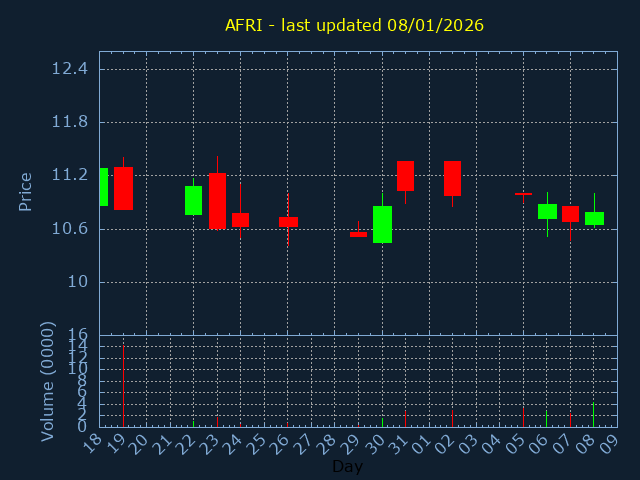Click the red candlestick on day 19
This screenshot has height=480, width=640.
point(123,188)
